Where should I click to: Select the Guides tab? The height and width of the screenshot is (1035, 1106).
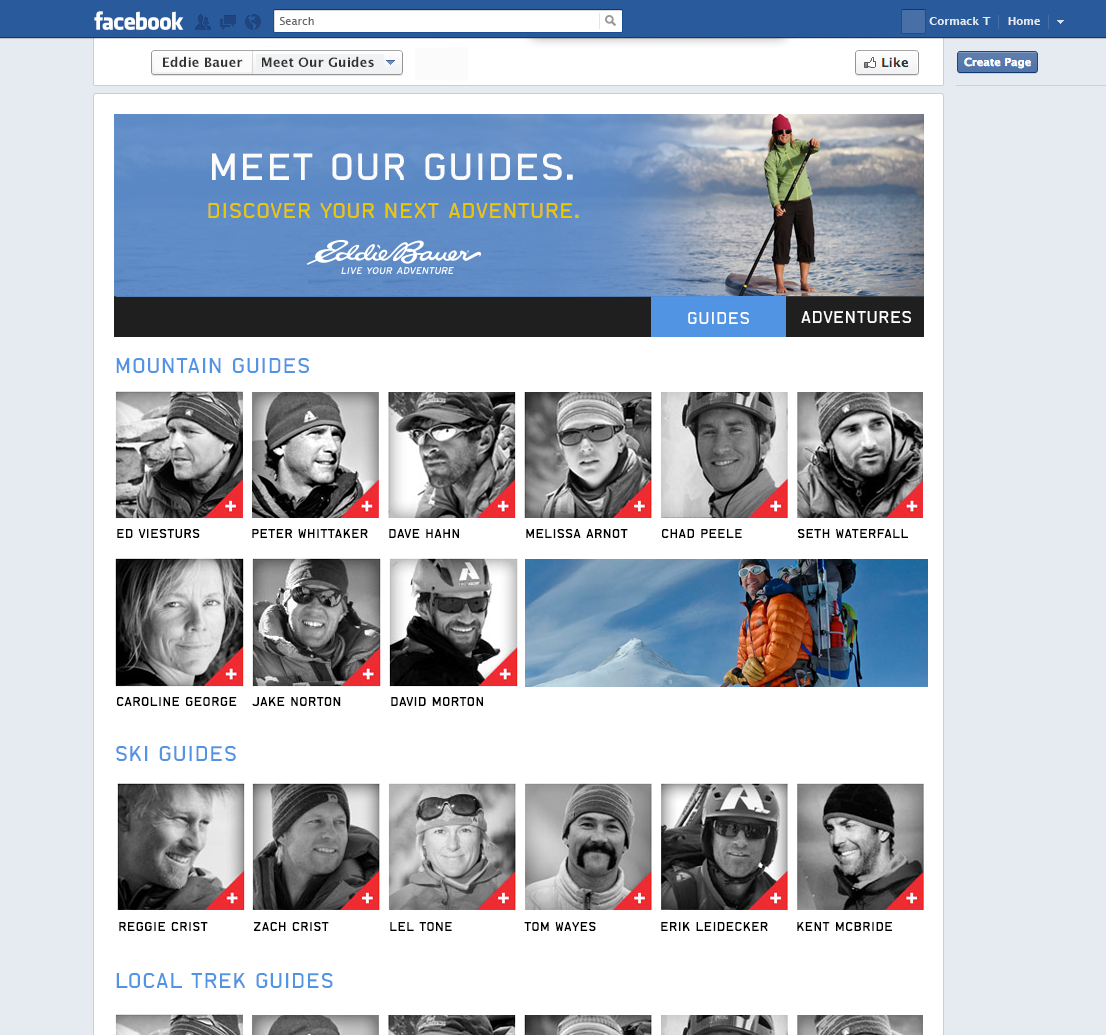(718, 317)
